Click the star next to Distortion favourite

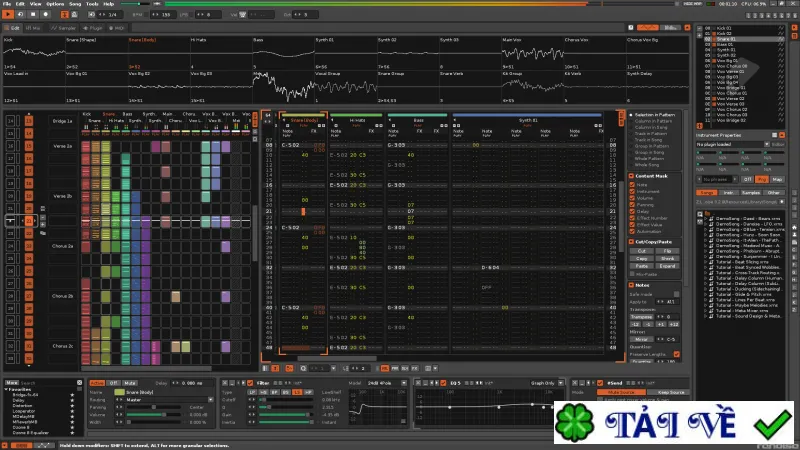72,406
